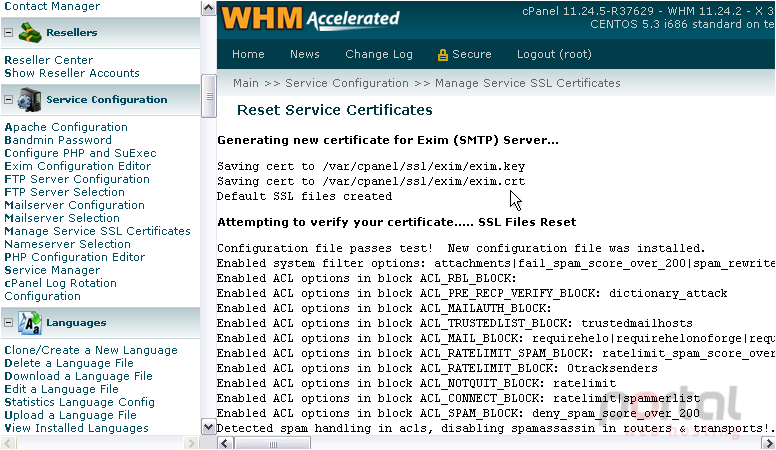The width and height of the screenshot is (776, 450).
Task: Open Bandmin Password
Action: [x=58, y=140]
